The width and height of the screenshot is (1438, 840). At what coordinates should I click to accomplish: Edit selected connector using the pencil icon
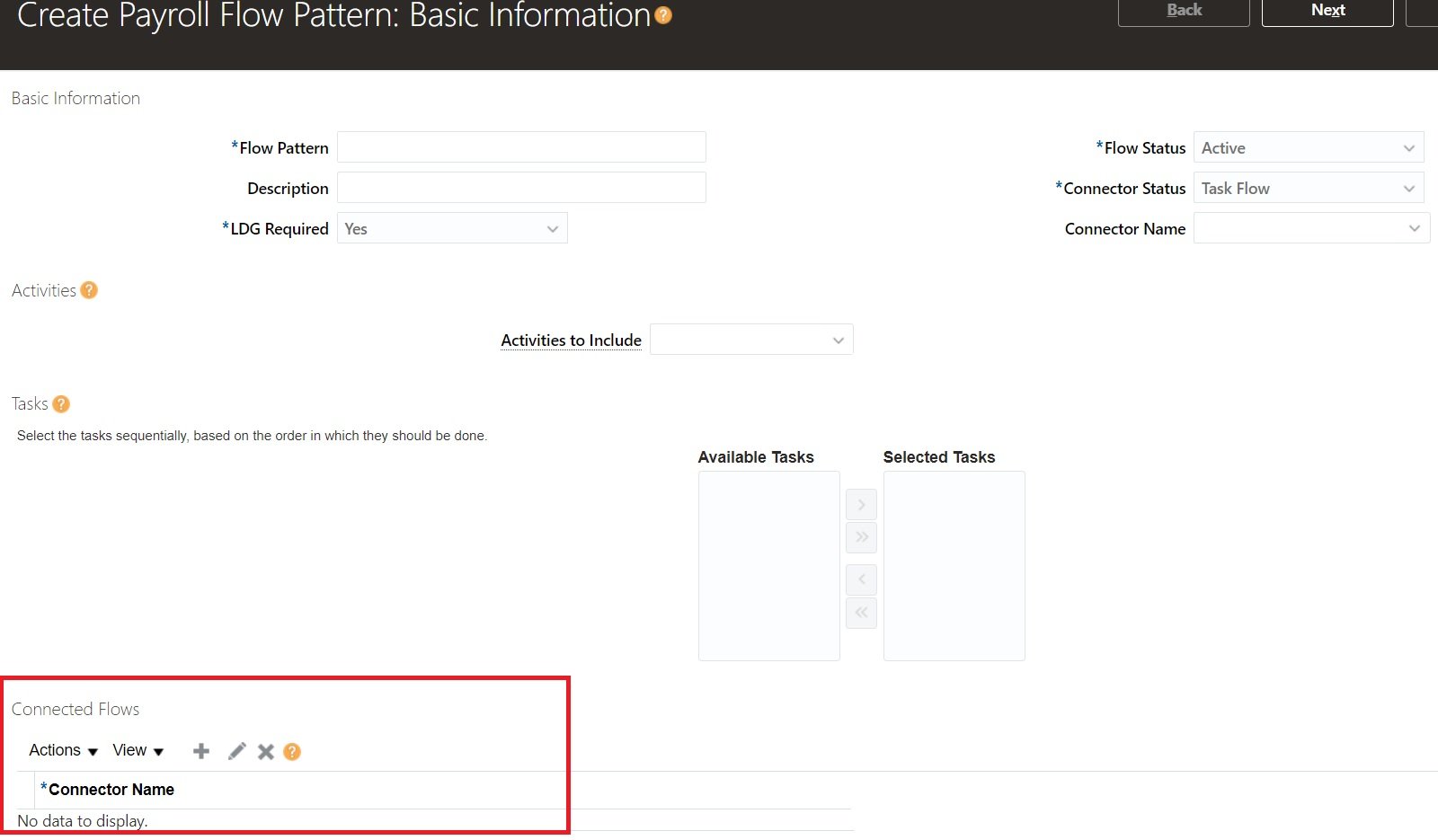pyautogui.click(x=235, y=751)
